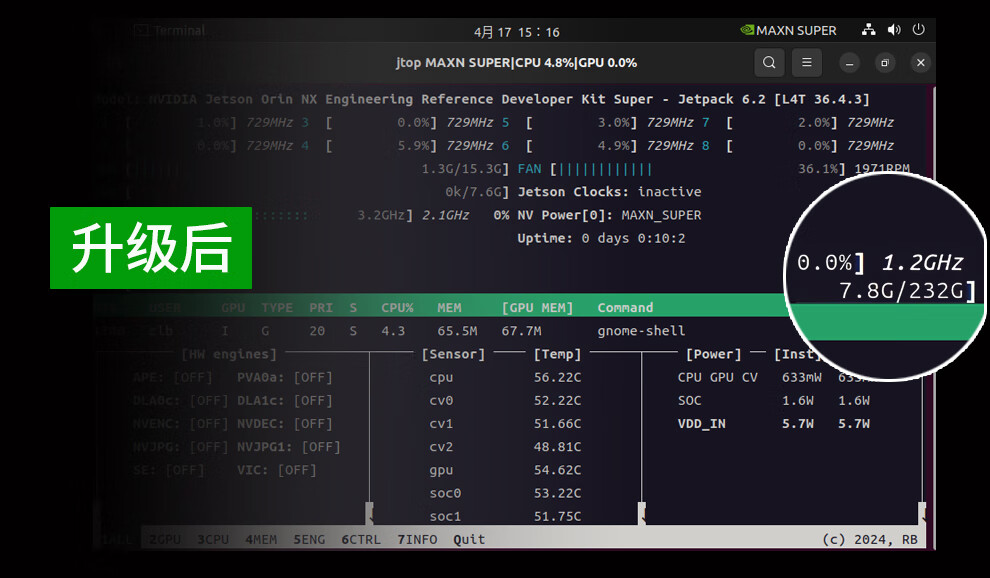Screen dimensions: 990x578
Task: Open the terminal hamburger menu
Action: 806,63
